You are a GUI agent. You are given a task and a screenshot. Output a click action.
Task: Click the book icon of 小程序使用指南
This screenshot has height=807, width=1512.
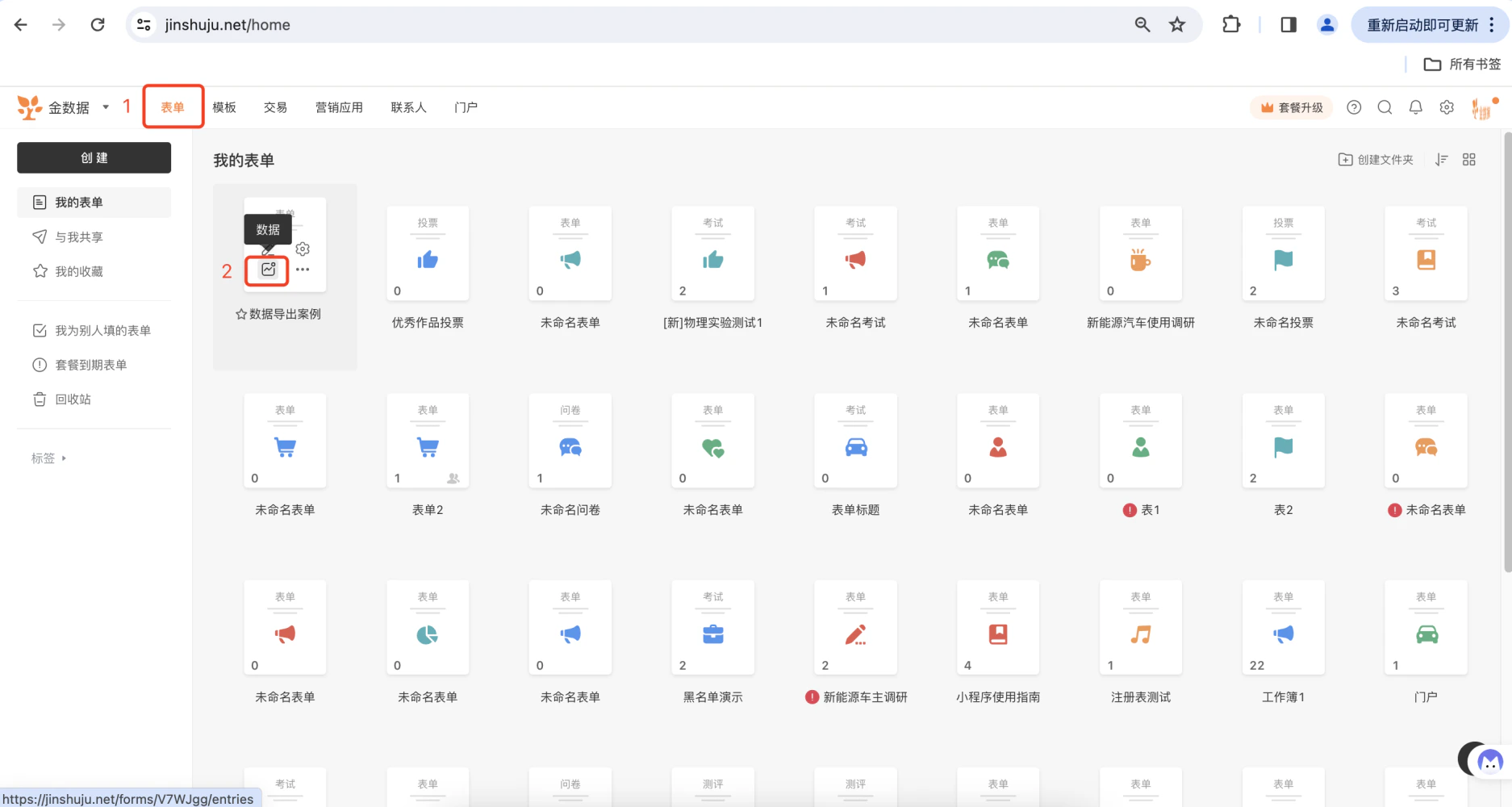(x=998, y=634)
